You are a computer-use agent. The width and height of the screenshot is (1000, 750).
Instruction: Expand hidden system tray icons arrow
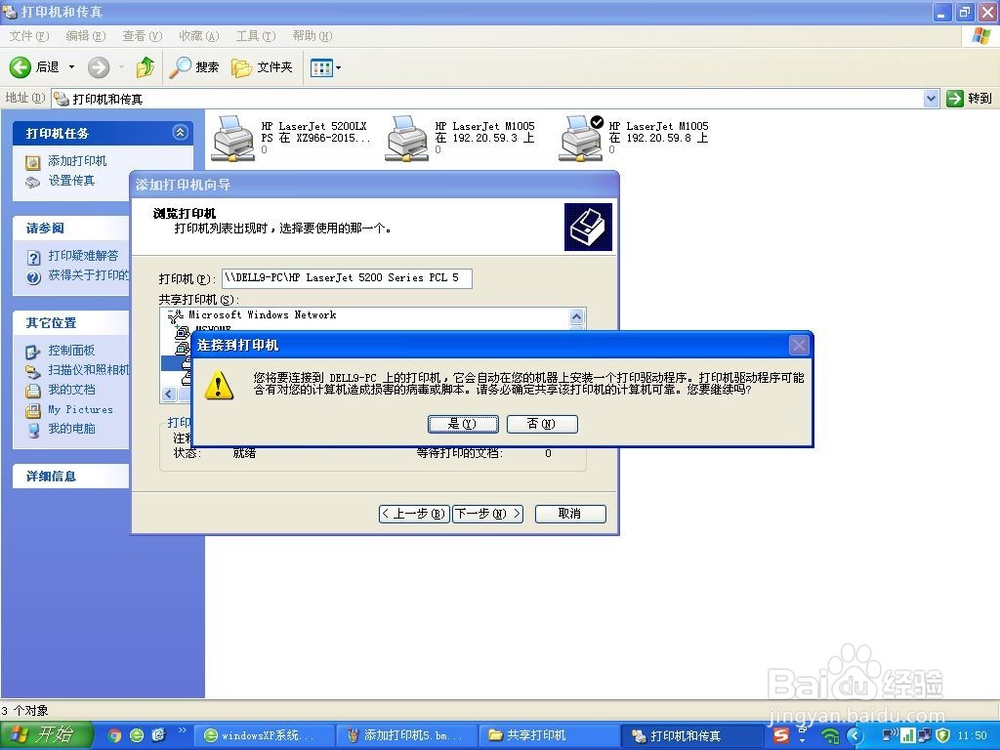(855, 736)
